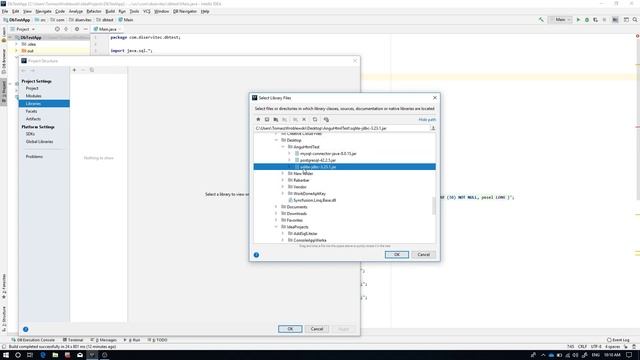Open the Terminal tool window tab
Image resolution: width=640 pixels, height=360 pixels.
pos(73,340)
